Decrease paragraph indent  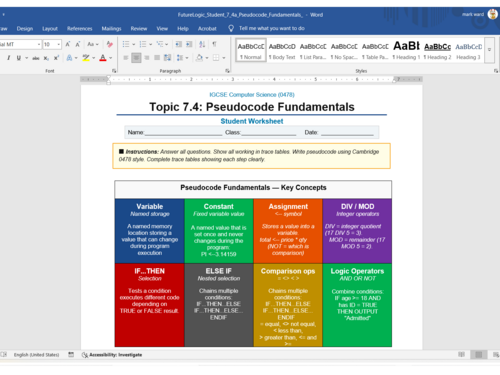coord(179,44)
